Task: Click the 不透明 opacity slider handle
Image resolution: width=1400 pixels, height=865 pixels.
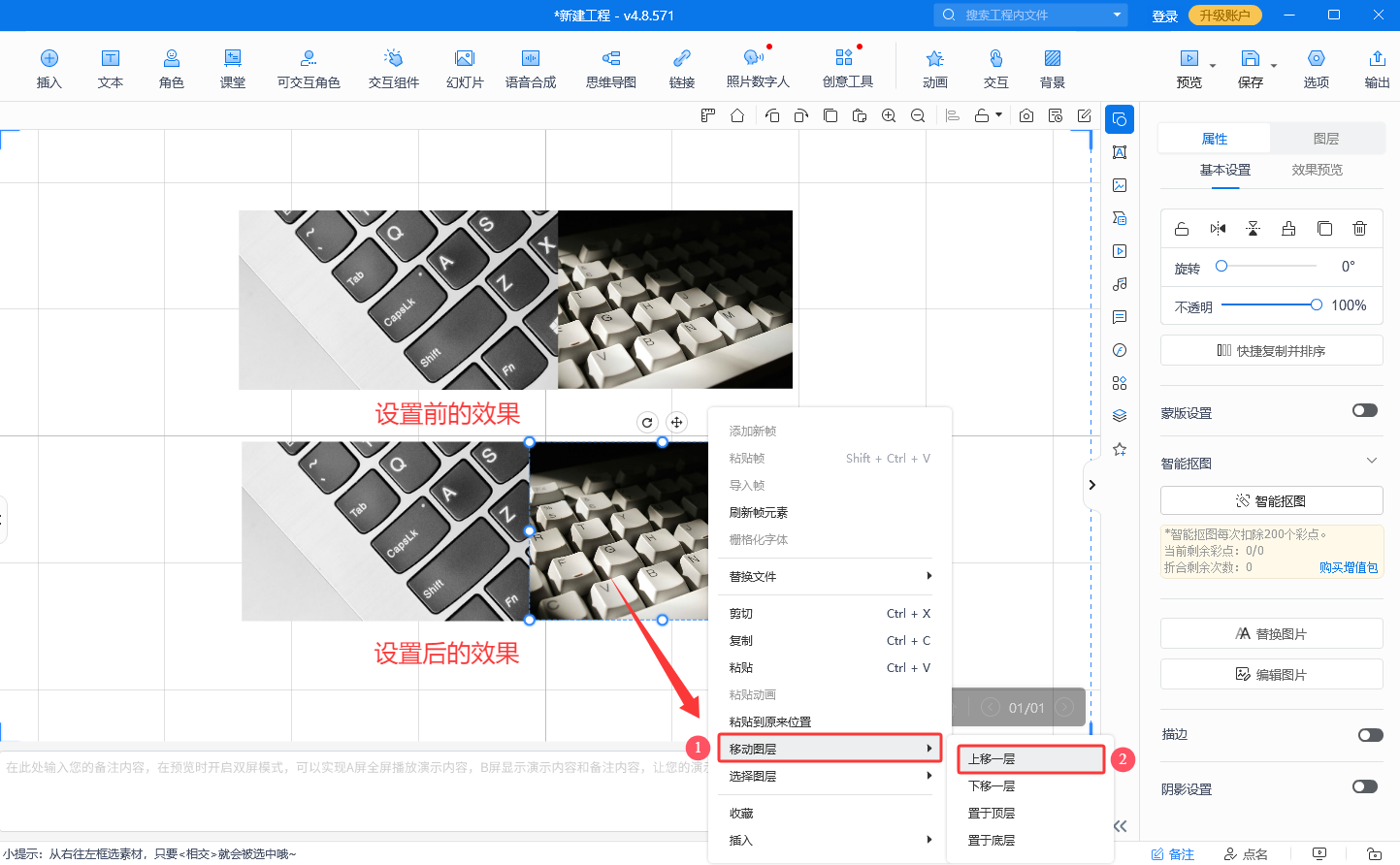Action: (x=1316, y=305)
